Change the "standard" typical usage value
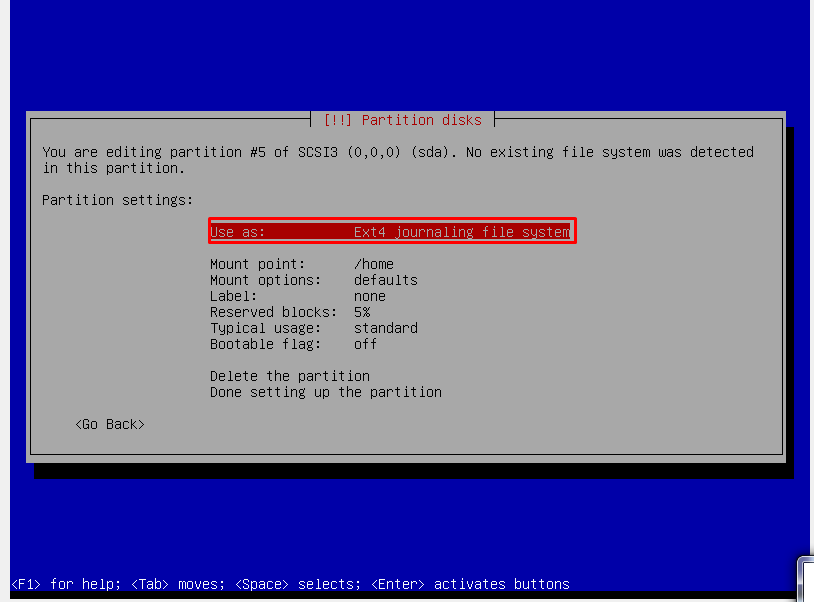 click(x=386, y=328)
